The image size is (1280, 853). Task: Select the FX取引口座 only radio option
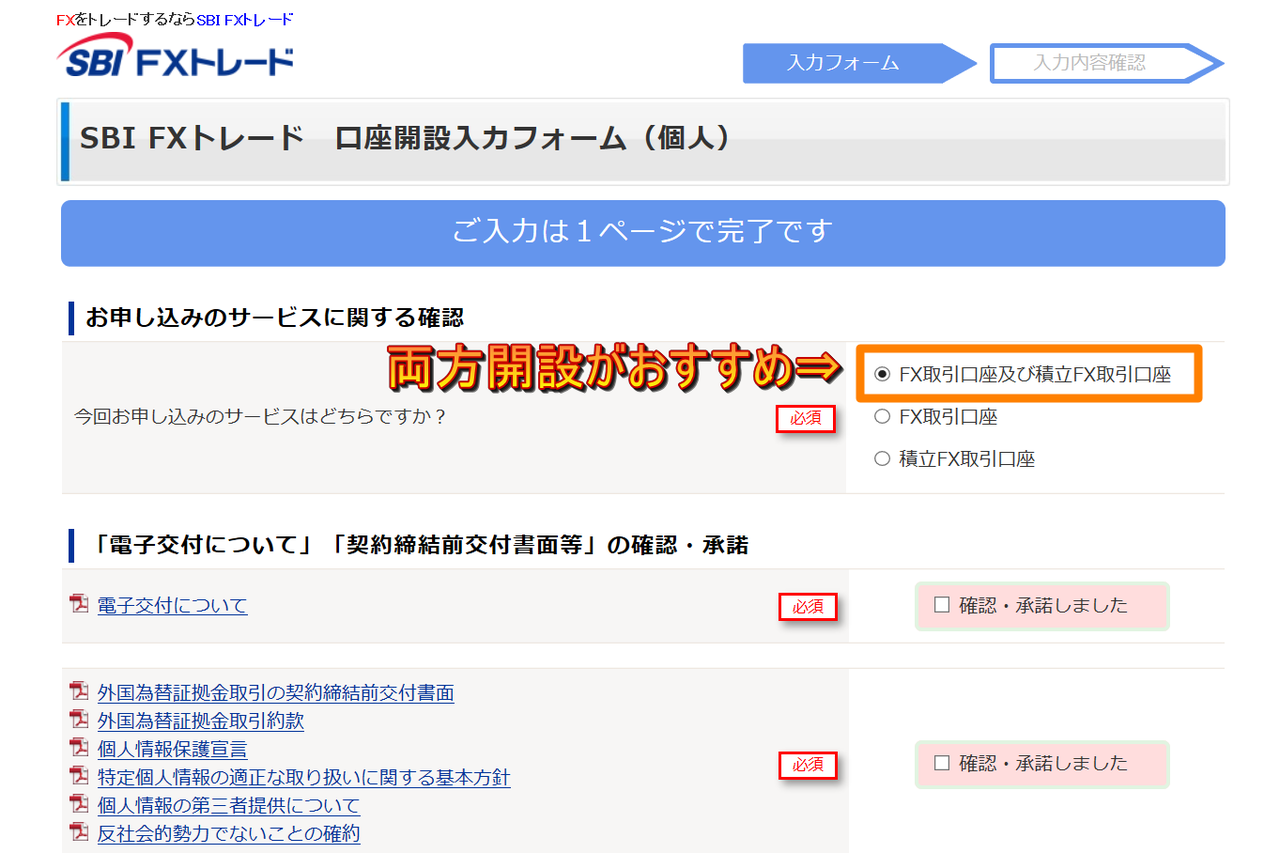[881, 417]
